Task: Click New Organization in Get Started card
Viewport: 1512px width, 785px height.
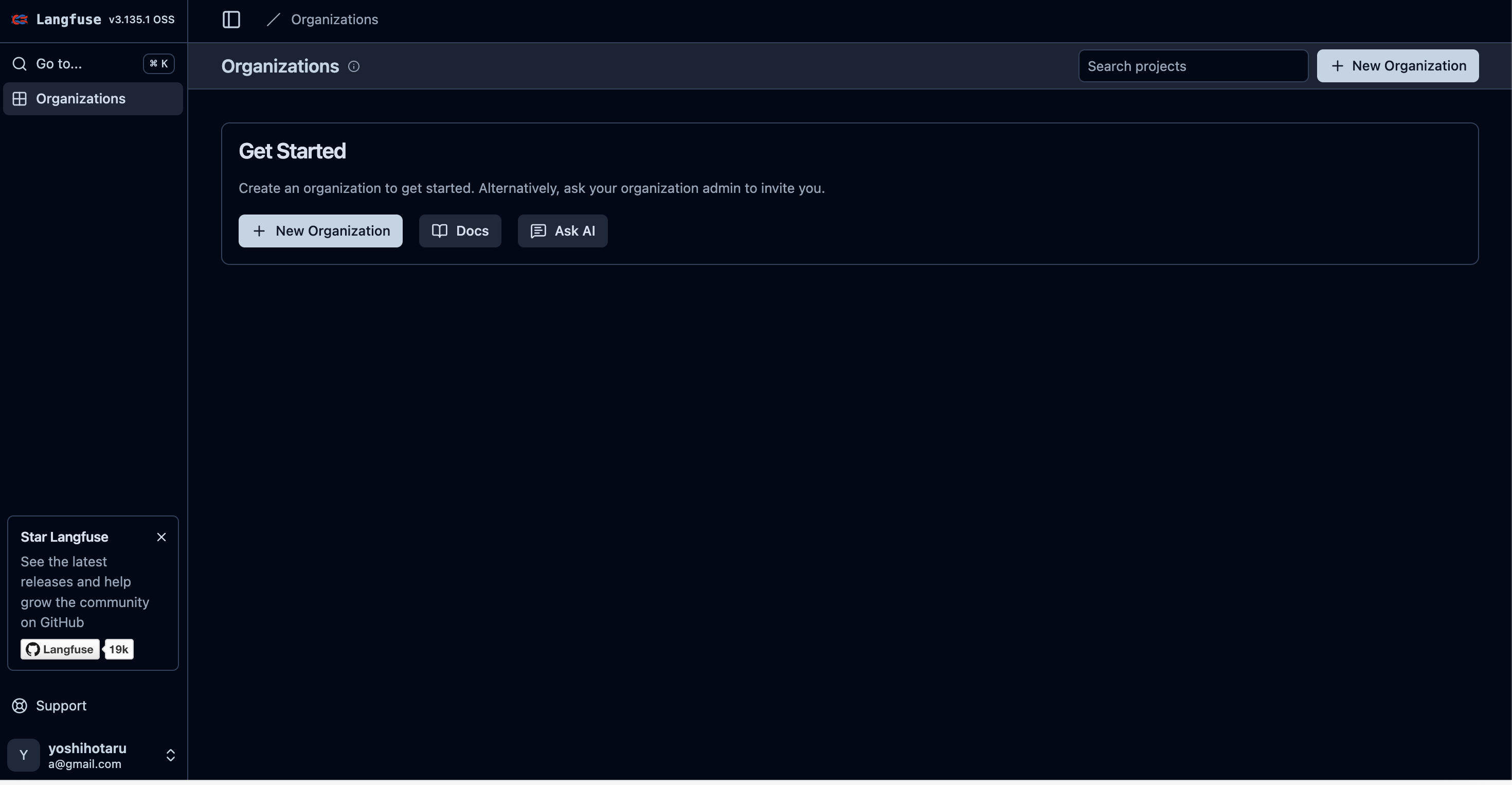Action: click(x=320, y=231)
